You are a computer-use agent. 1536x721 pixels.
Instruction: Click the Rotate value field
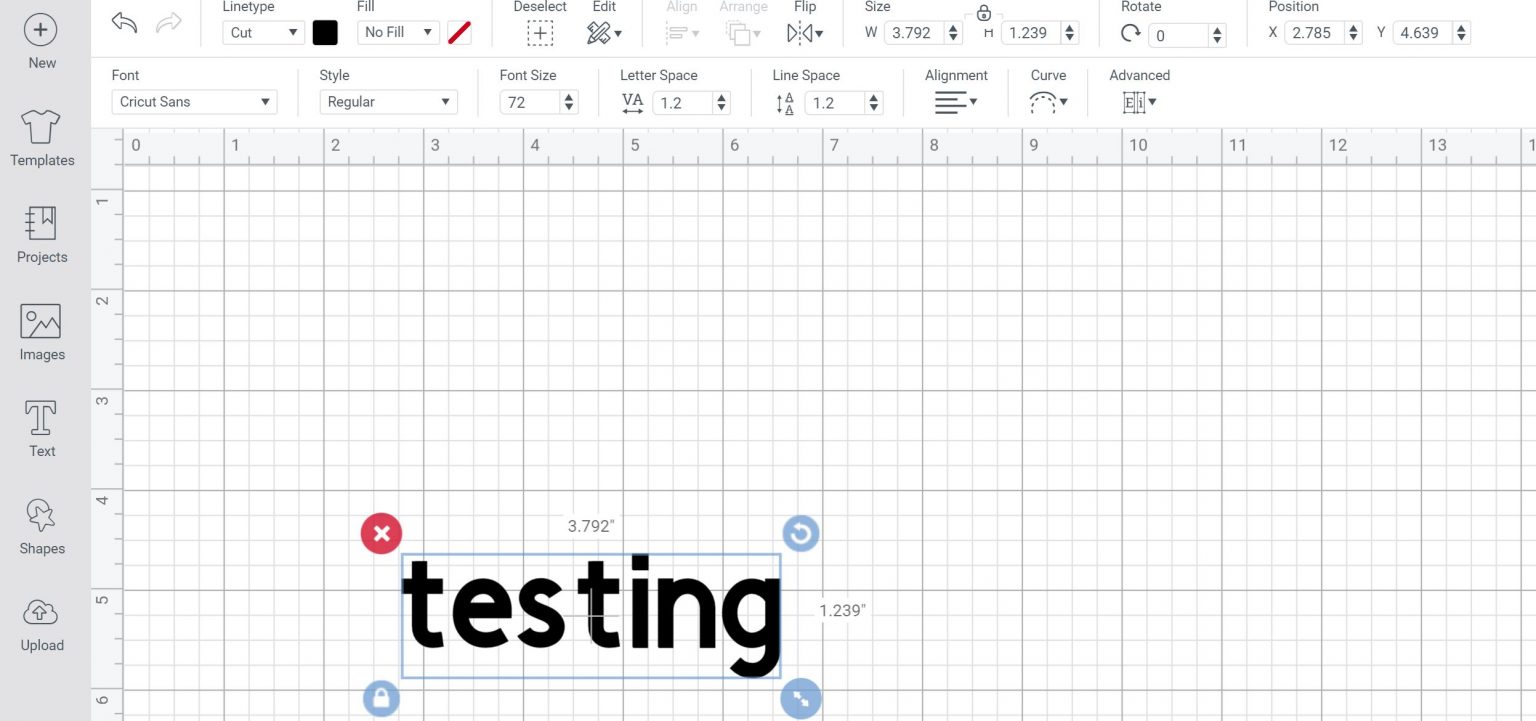pos(1179,35)
